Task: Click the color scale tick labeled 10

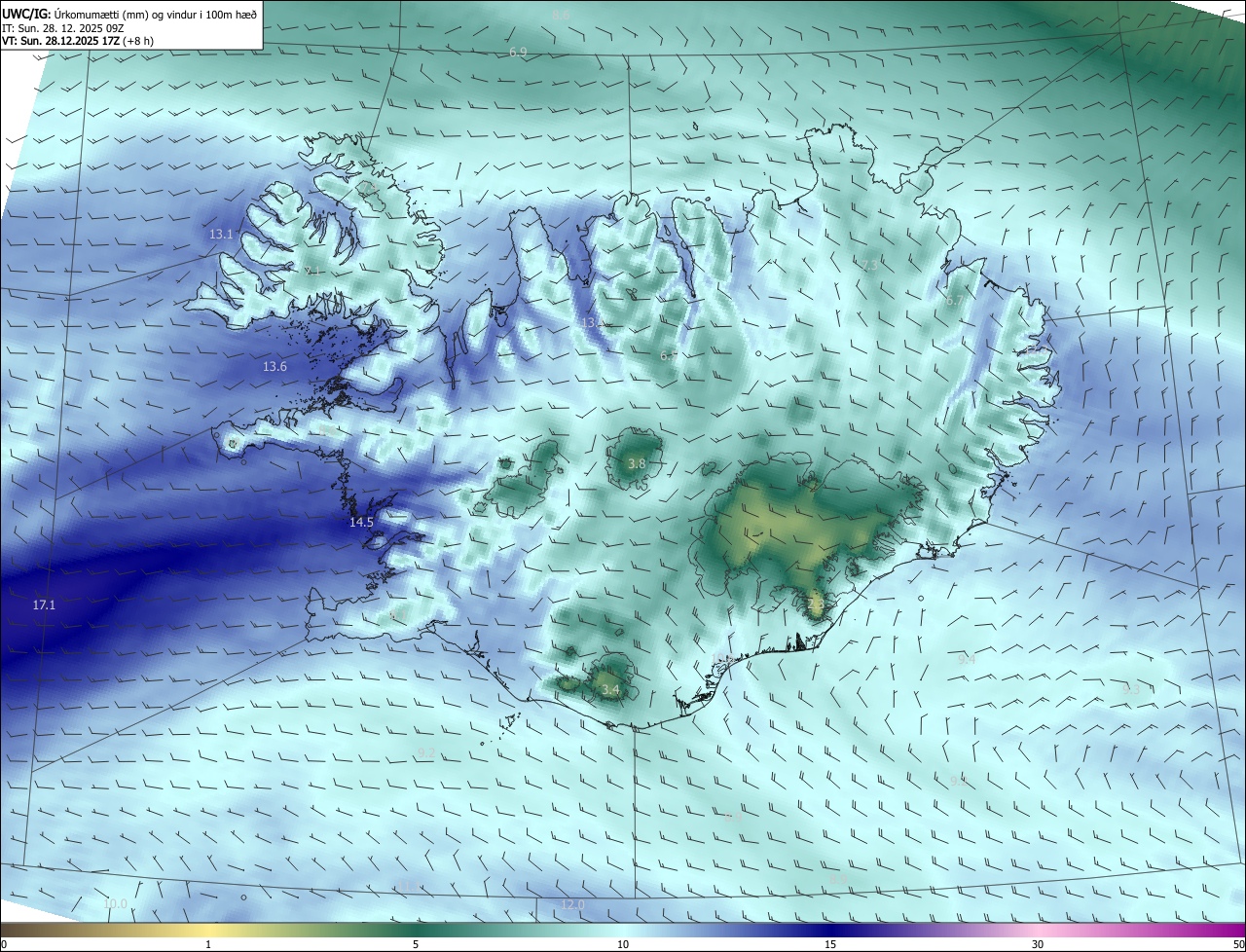Action: (623, 944)
